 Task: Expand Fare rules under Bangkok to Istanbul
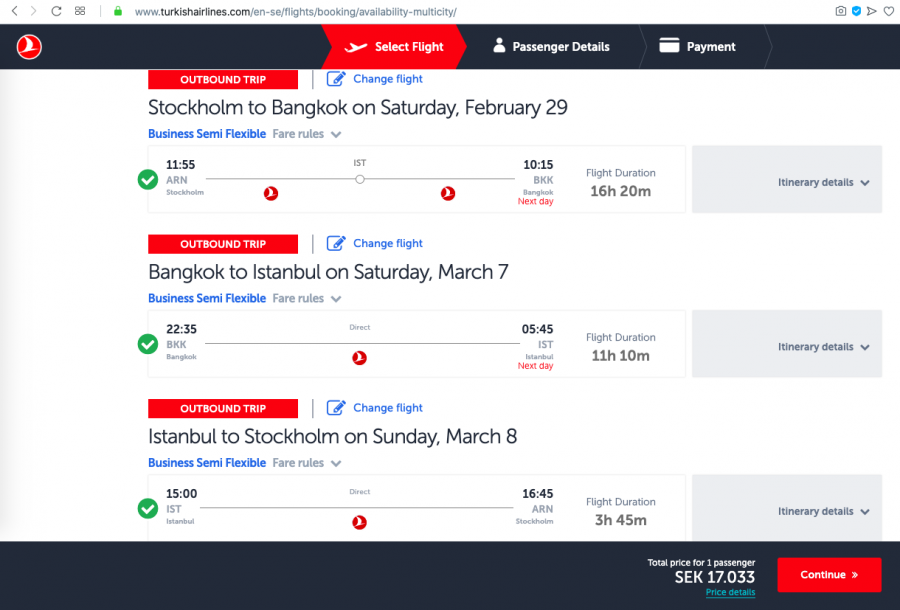coord(307,299)
